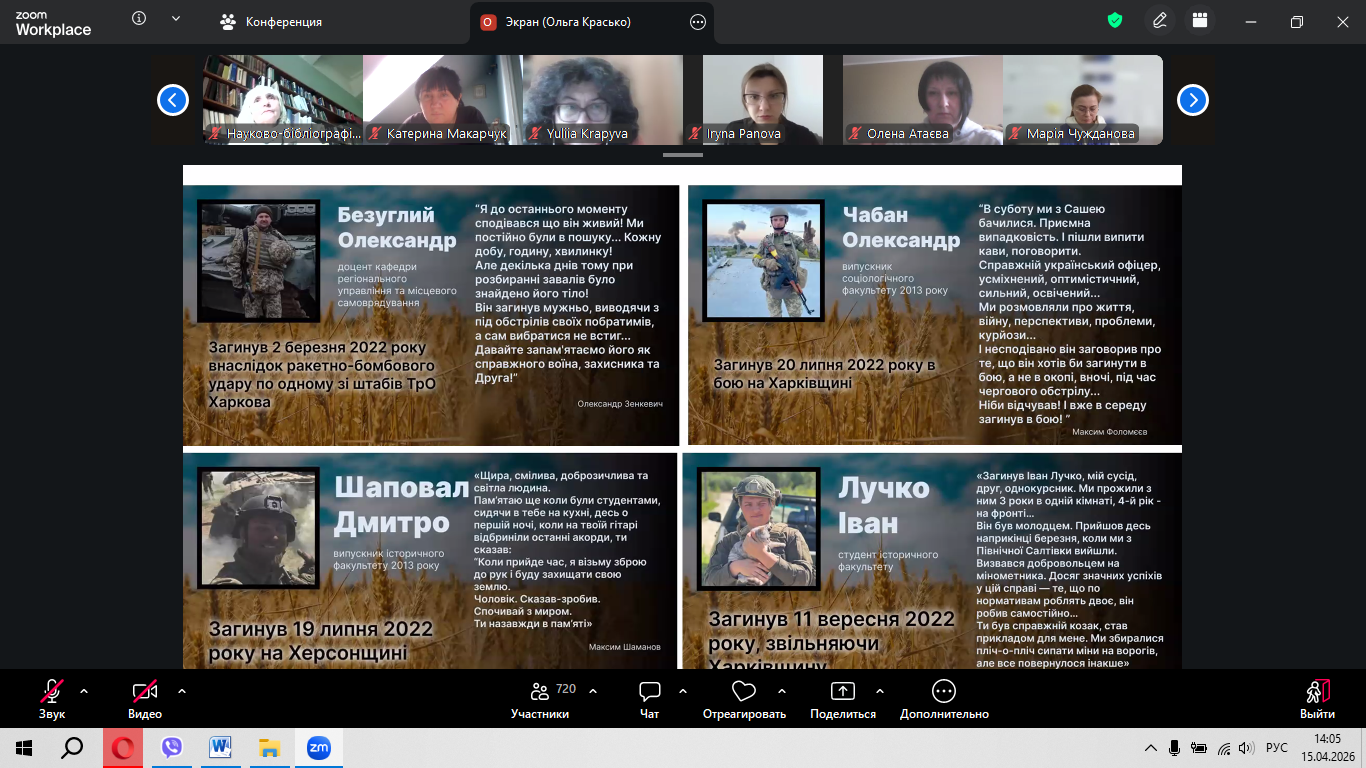Open Дополнительно more options
The height and width of the screenshot is (768, 1366).
click(943, 698)
